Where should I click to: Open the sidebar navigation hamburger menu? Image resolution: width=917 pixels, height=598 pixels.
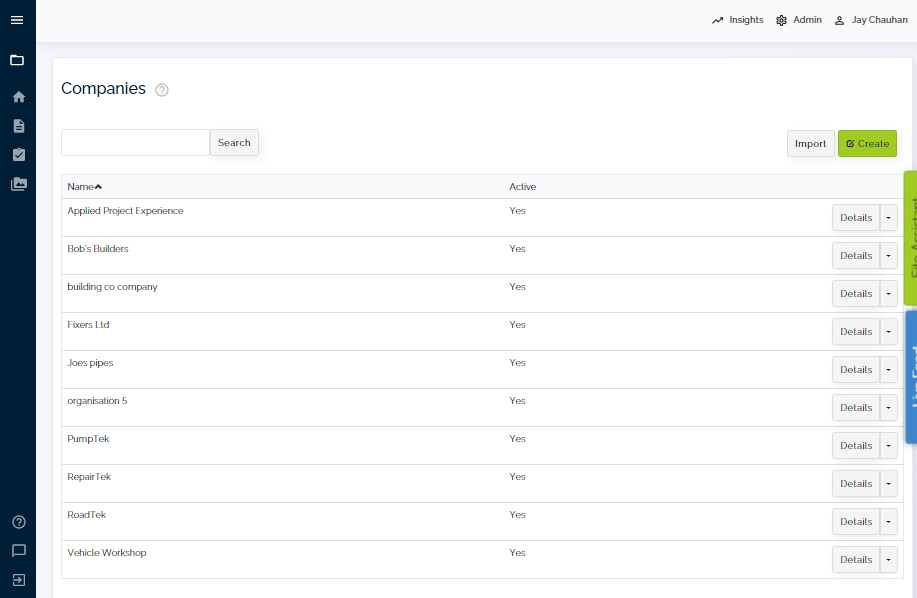coord(17,19)
